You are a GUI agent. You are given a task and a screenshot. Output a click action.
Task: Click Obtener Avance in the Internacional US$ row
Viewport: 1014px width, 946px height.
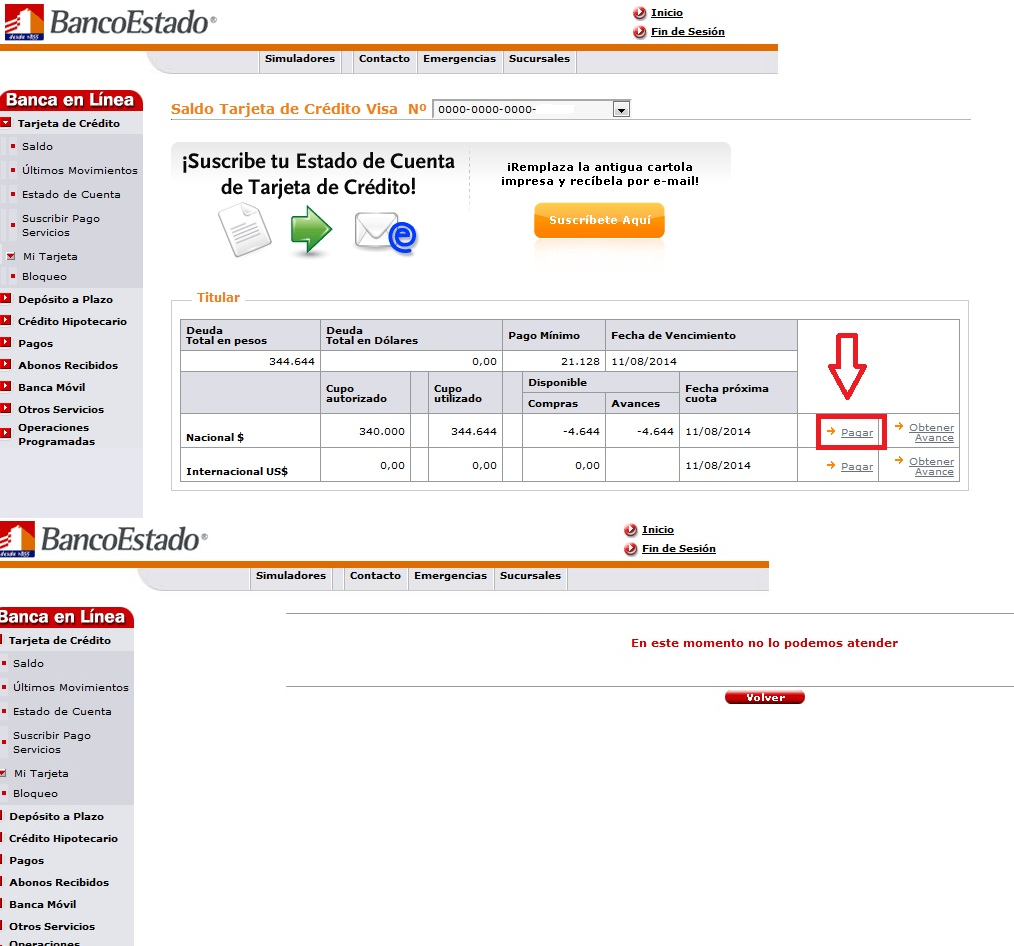pyautogui.click(x=931, y=467)
